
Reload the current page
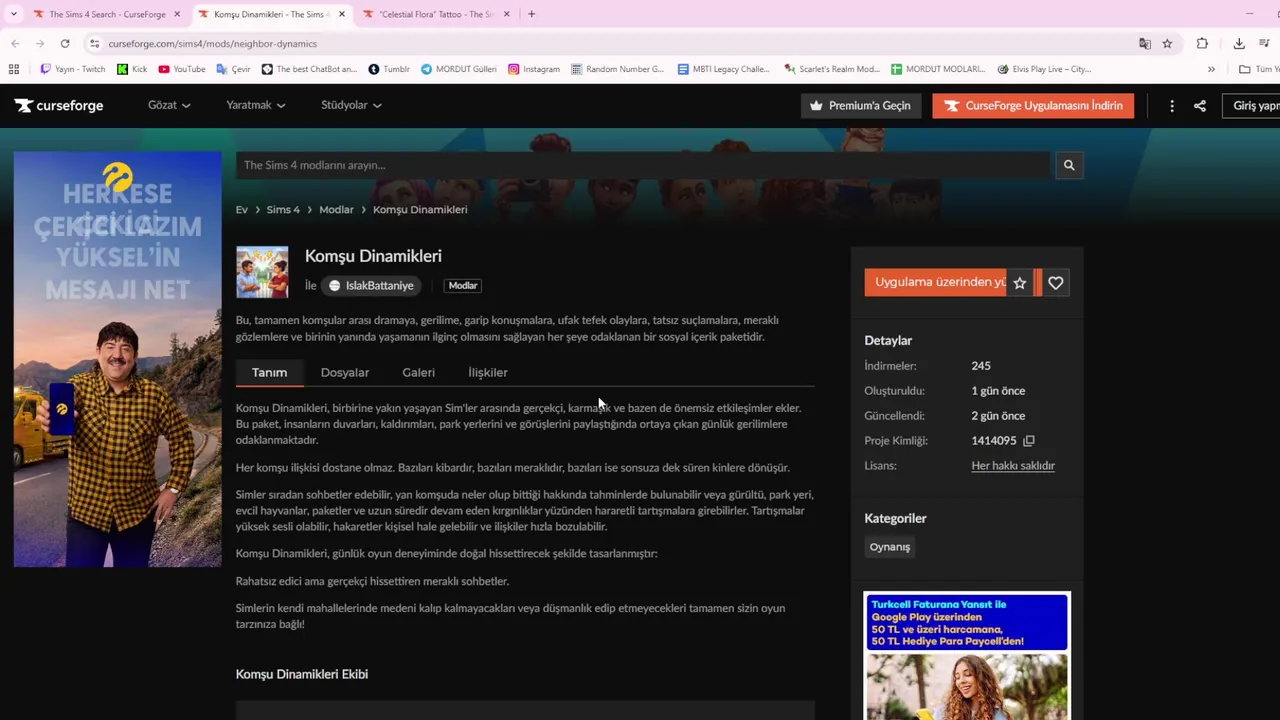65,43
